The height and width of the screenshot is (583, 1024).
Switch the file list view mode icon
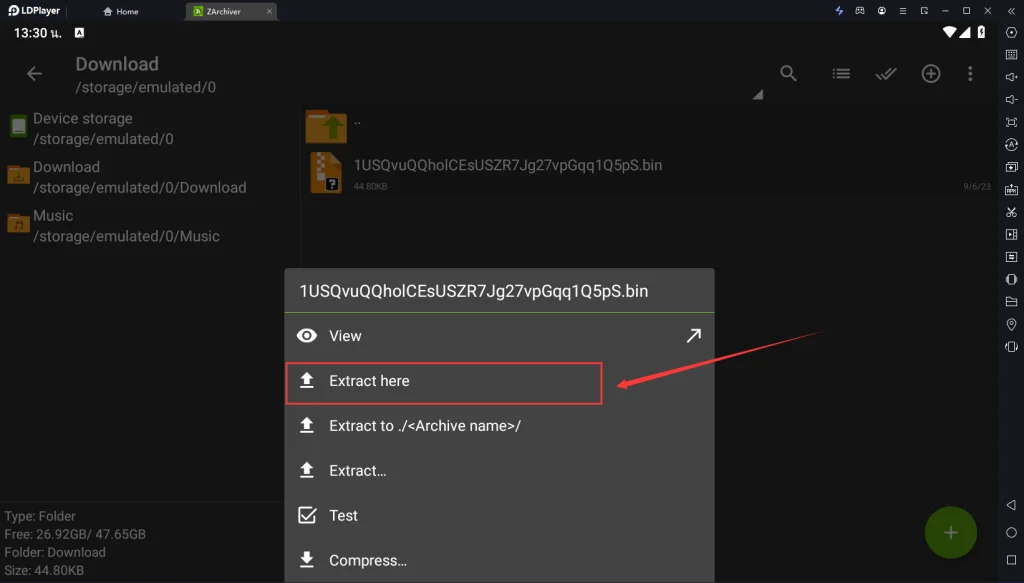pos(841,74)
